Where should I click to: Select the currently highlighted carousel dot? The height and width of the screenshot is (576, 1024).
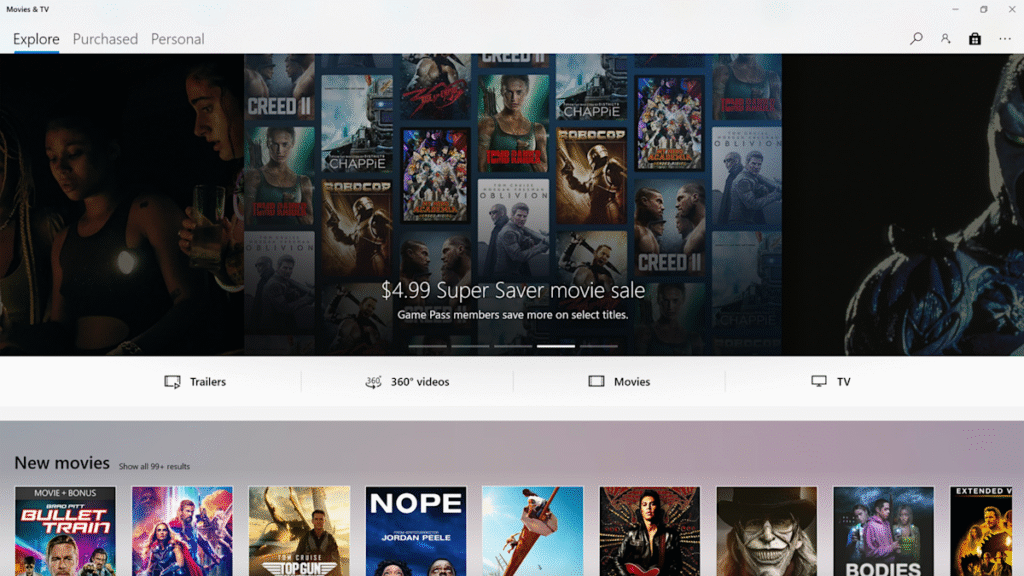556,345
